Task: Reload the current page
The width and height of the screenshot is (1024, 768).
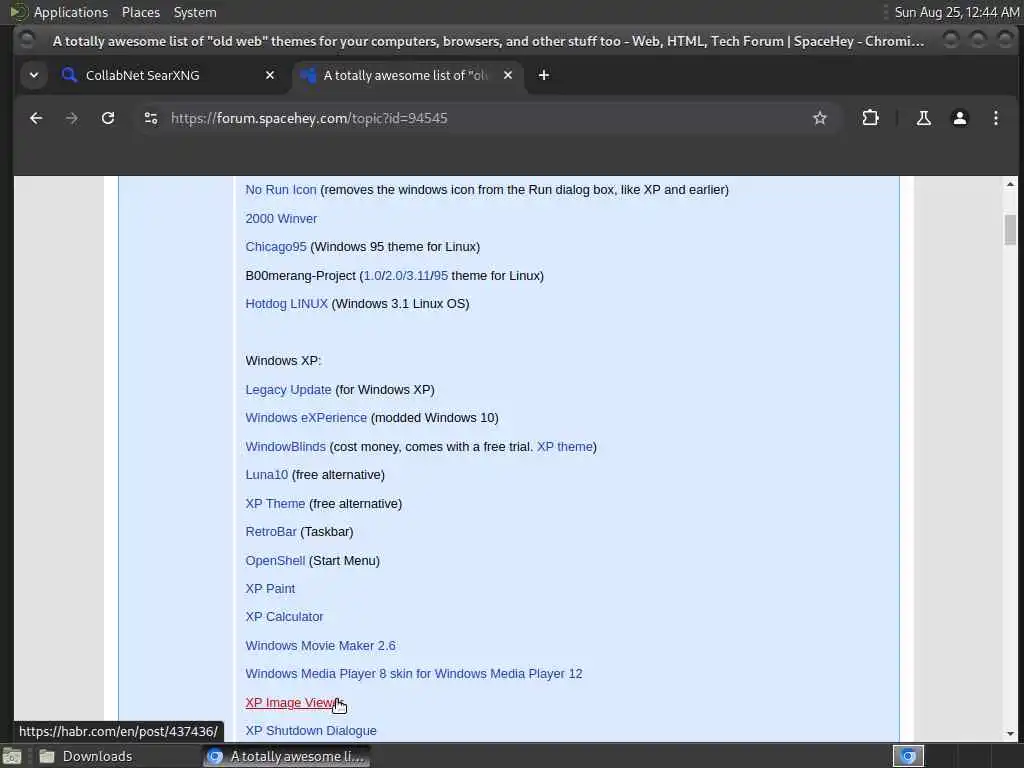Action: click(108, 118)
